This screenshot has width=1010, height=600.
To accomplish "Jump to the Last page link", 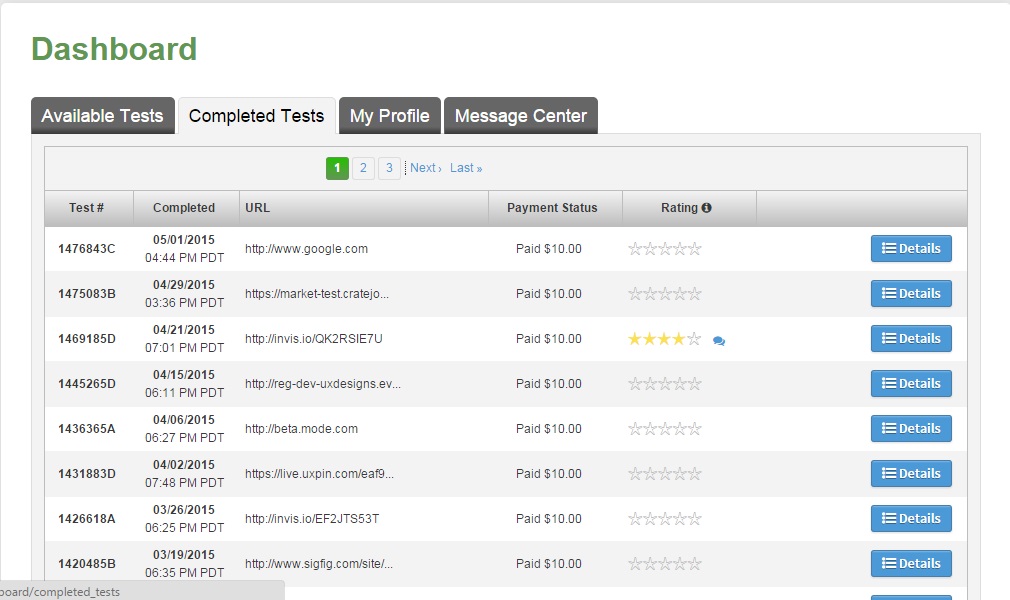I will [x=466, y=168].
